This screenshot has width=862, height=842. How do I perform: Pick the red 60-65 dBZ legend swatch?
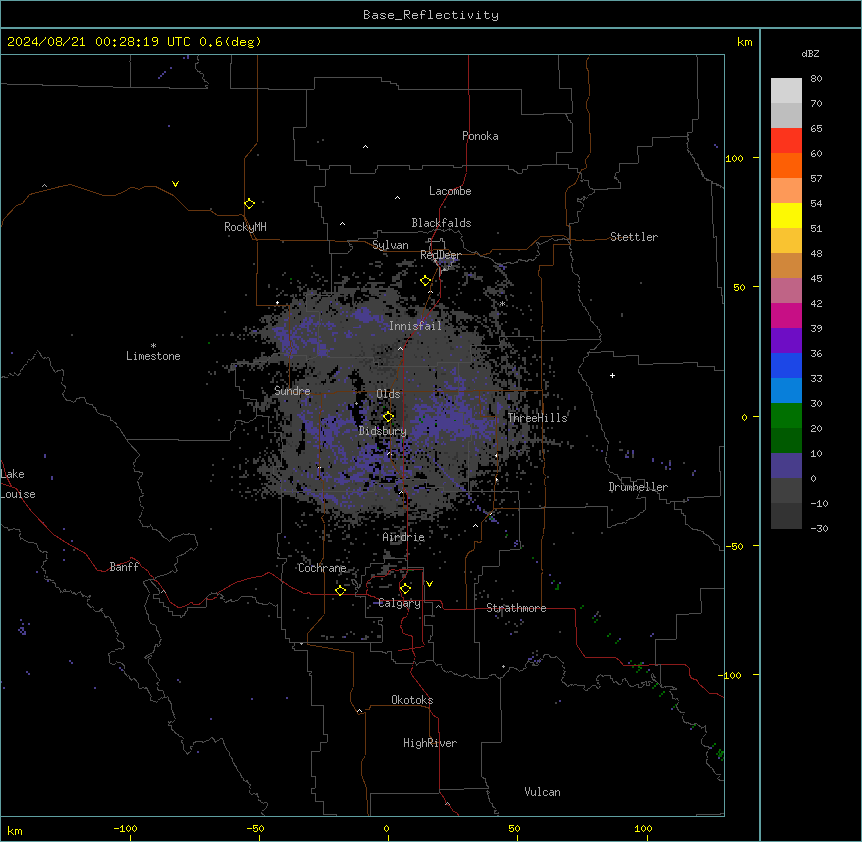786,141
